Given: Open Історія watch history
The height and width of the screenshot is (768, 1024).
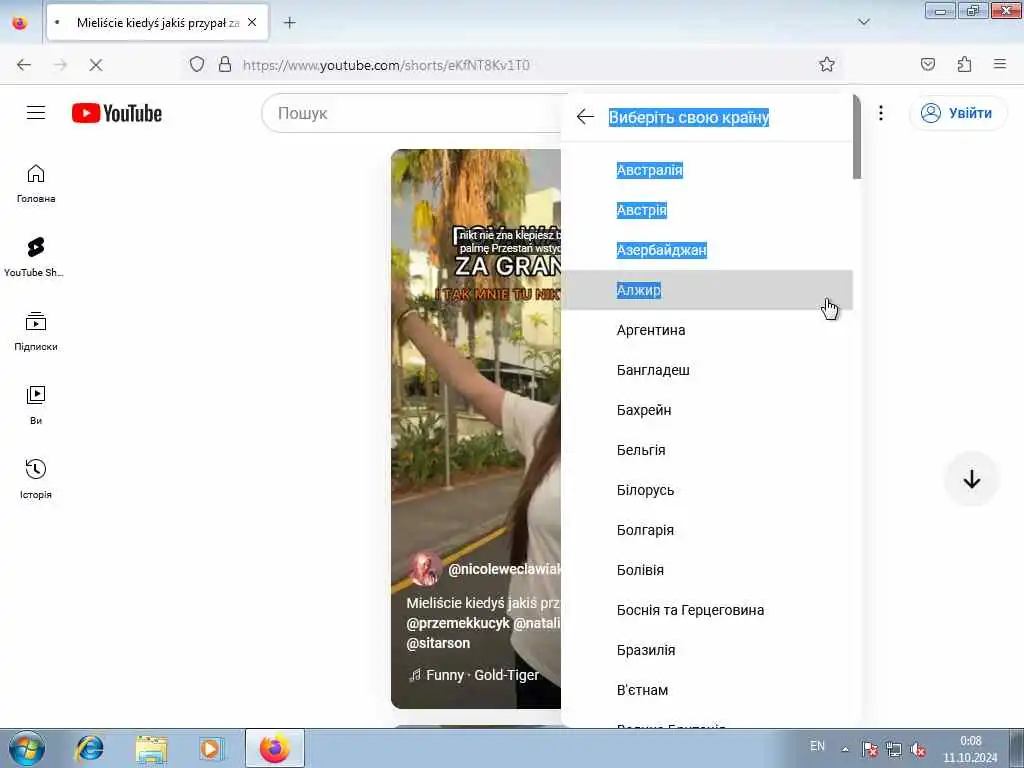Looking at the screenshot, I should (36, 479).
